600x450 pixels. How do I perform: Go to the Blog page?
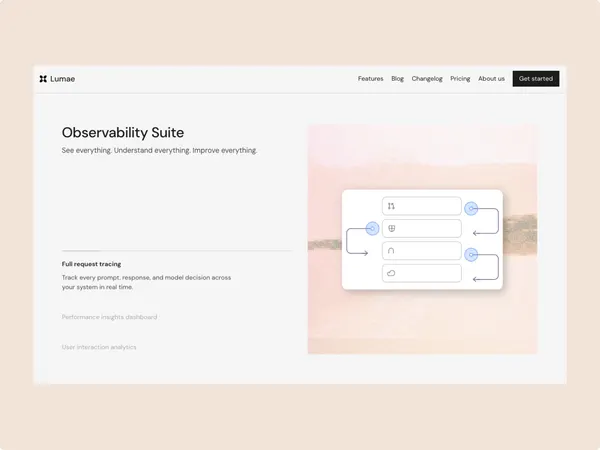coord(398,78)
